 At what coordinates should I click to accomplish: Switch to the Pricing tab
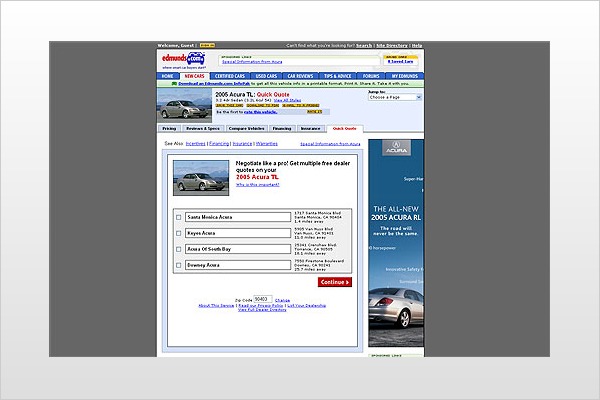point(169,129)
